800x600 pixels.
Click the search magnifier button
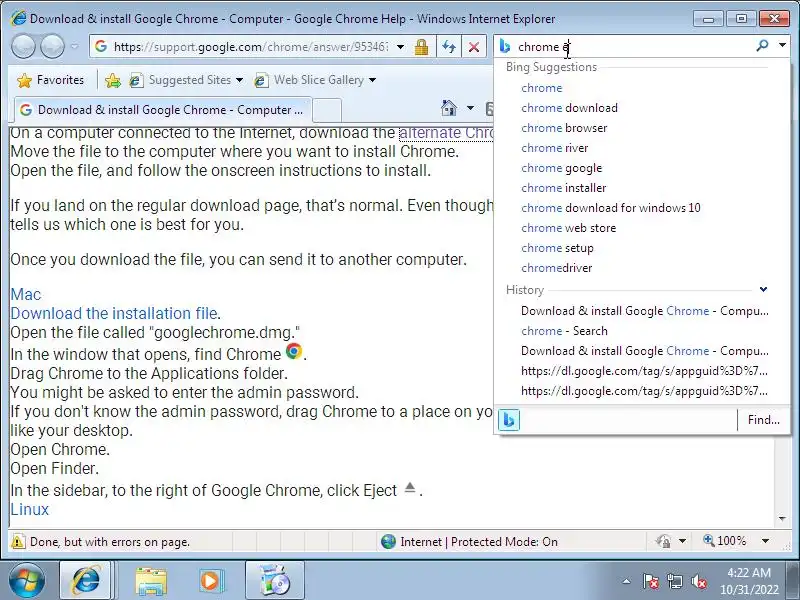point(762,46)
